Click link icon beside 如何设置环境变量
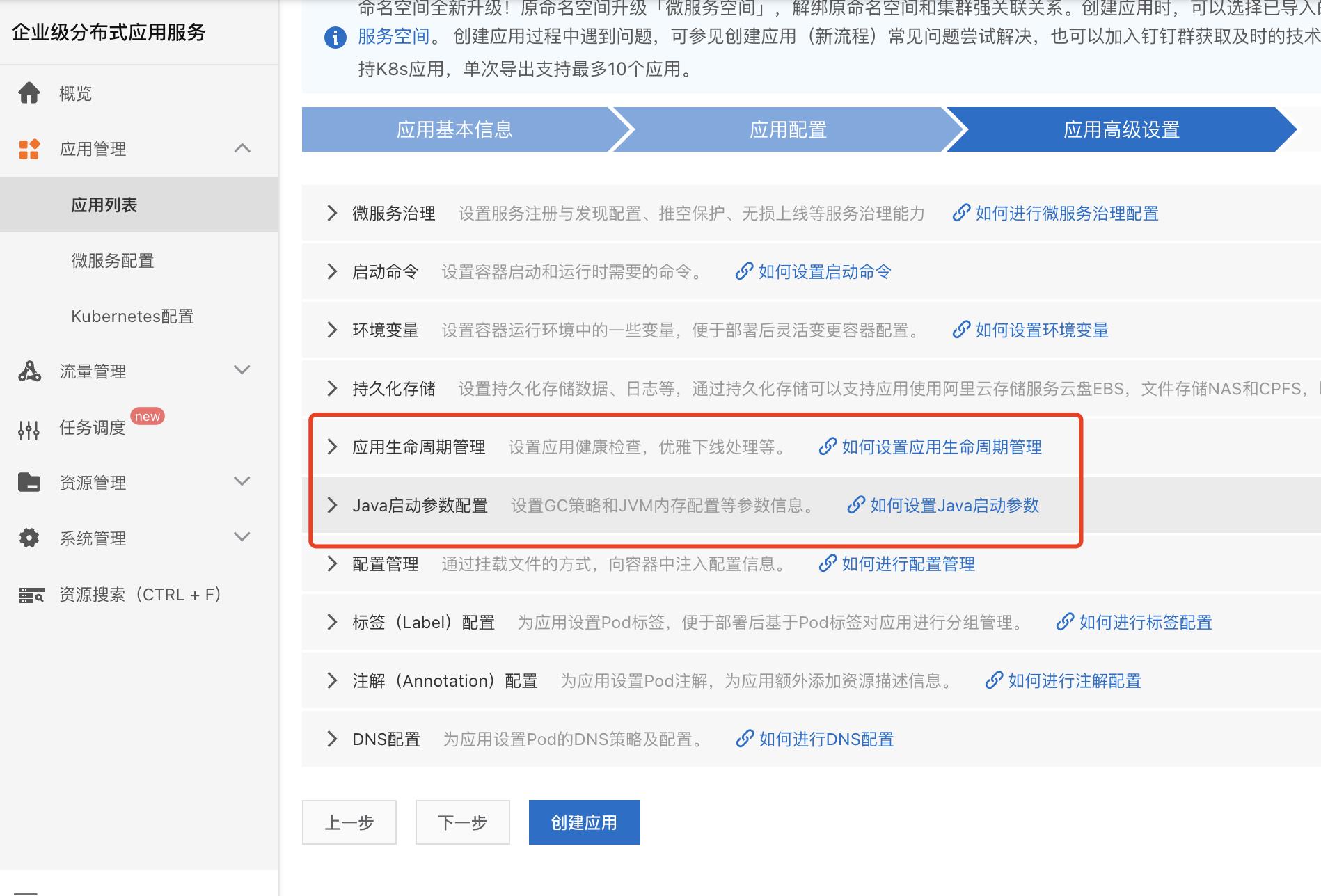This screenshot has width=1321, height=896. pyautogui.click(x=961, y=330)
